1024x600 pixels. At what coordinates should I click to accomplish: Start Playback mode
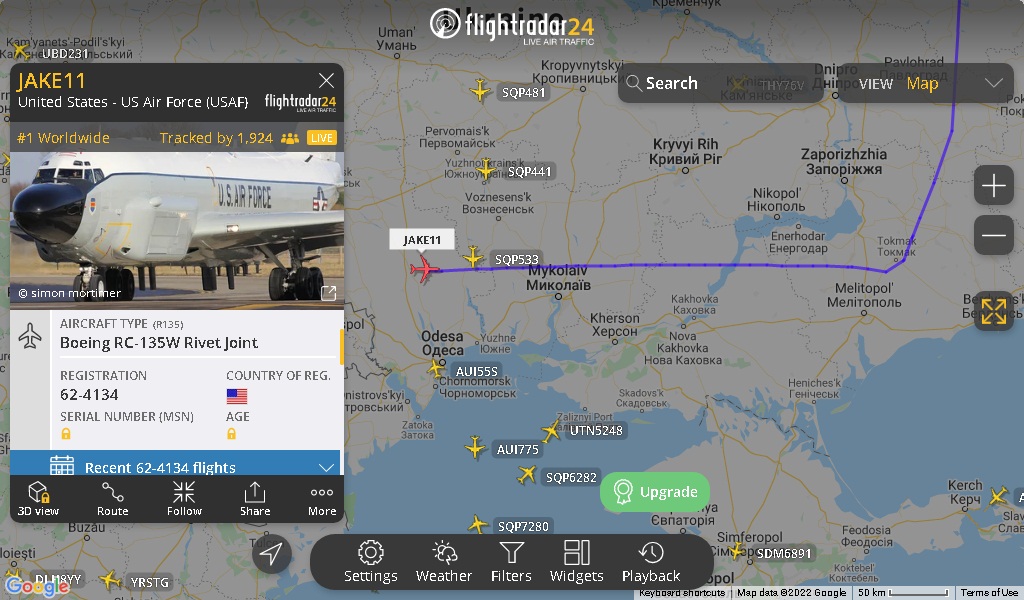point(651,561)
